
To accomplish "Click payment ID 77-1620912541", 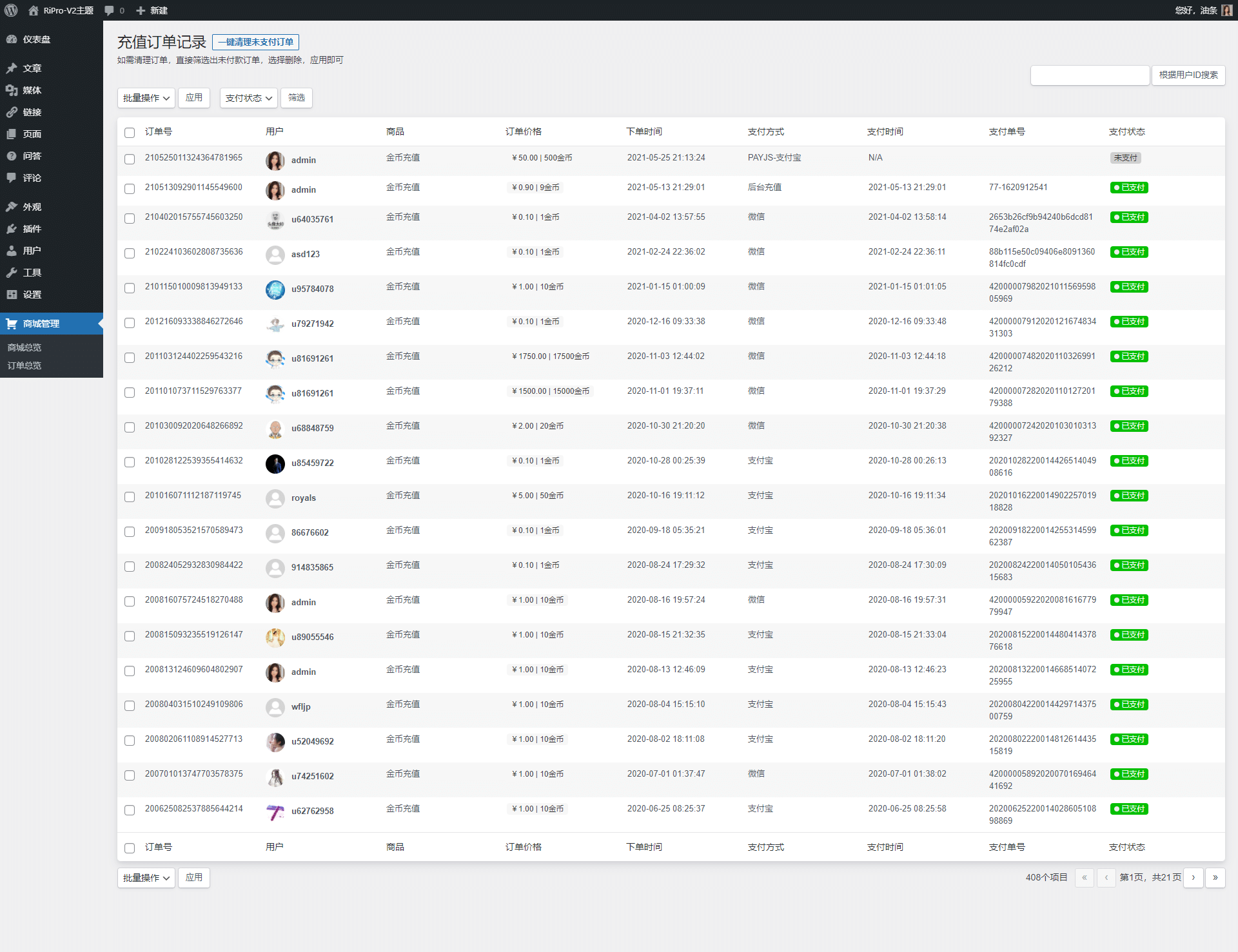I will pyautogui.click(x=1018, y=188).
